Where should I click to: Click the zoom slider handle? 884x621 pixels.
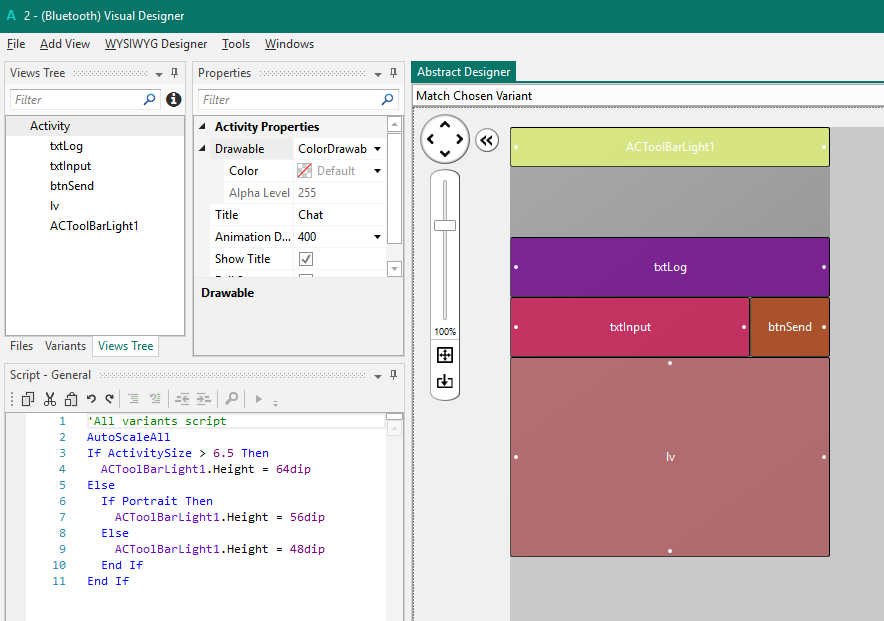(445, 225)
